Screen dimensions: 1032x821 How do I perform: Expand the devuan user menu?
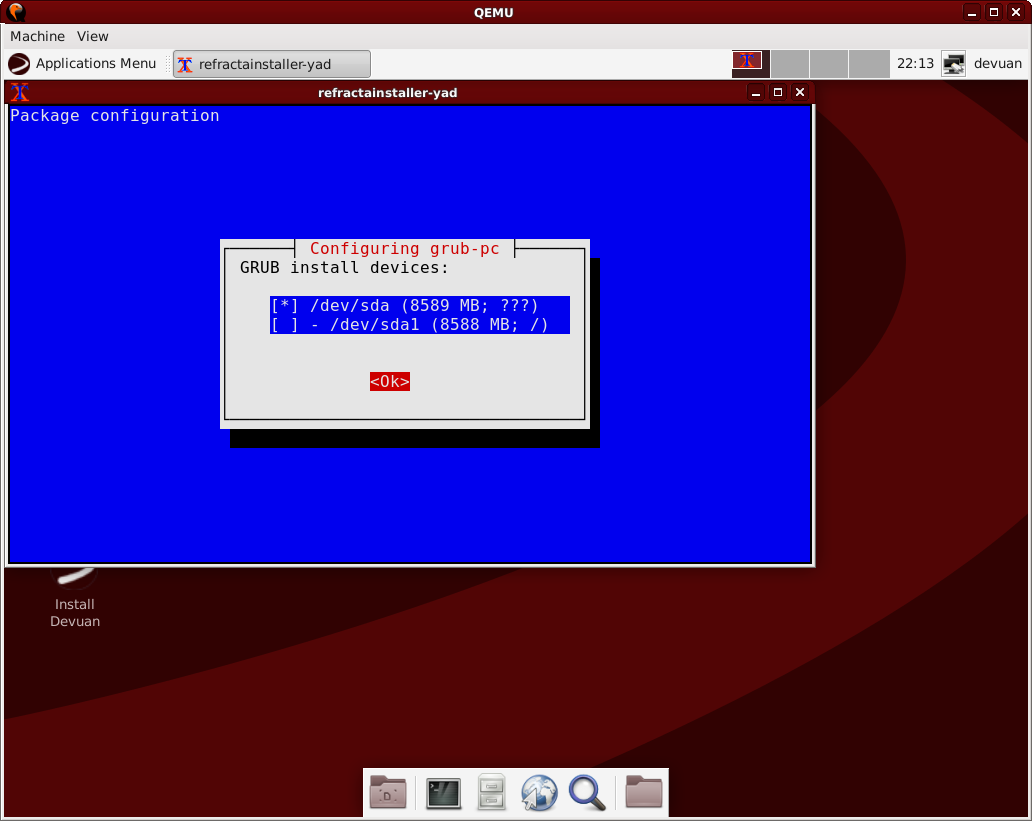click(x=998, y=64)
